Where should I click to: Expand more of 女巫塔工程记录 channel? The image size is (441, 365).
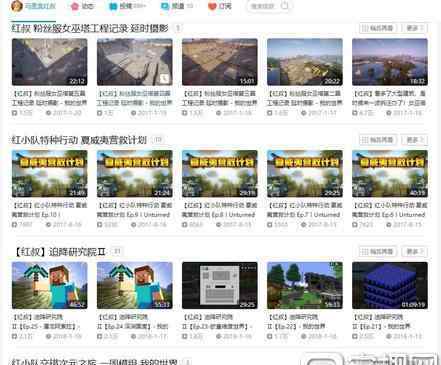pyautogui.click(x=414, y=28)
